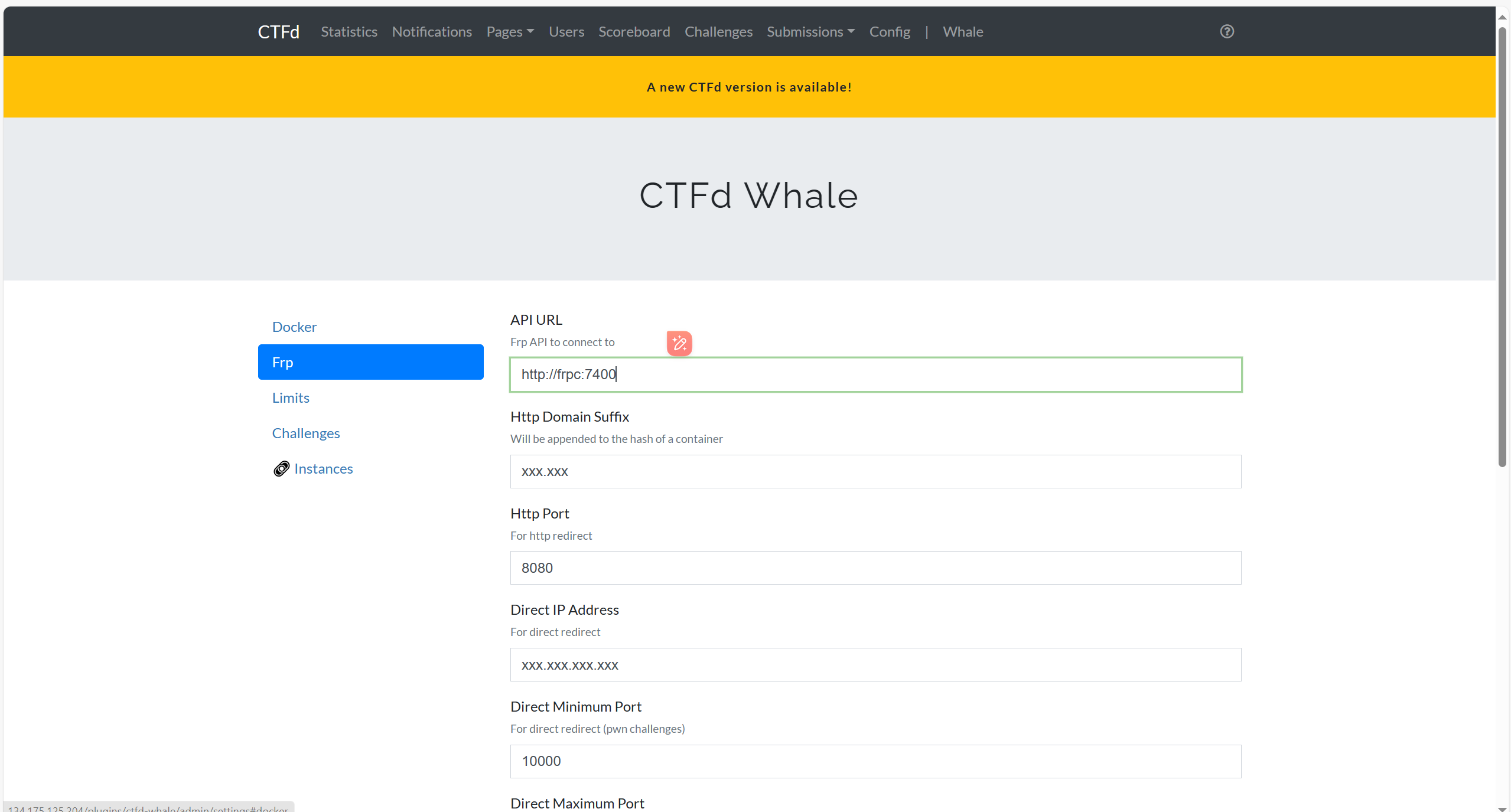Click the Instances link icon
The image size is (1511, 812).
tap(281, 468)
